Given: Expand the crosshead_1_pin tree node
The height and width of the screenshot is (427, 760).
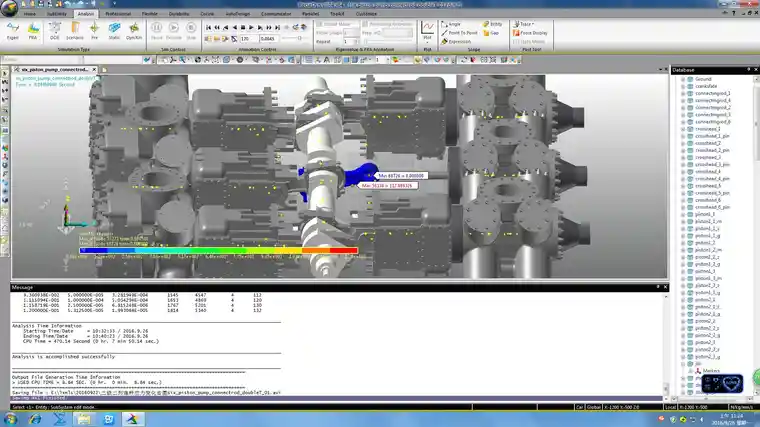Looking at the screenshot, I should pyautogui.click(x=683, y=136).
